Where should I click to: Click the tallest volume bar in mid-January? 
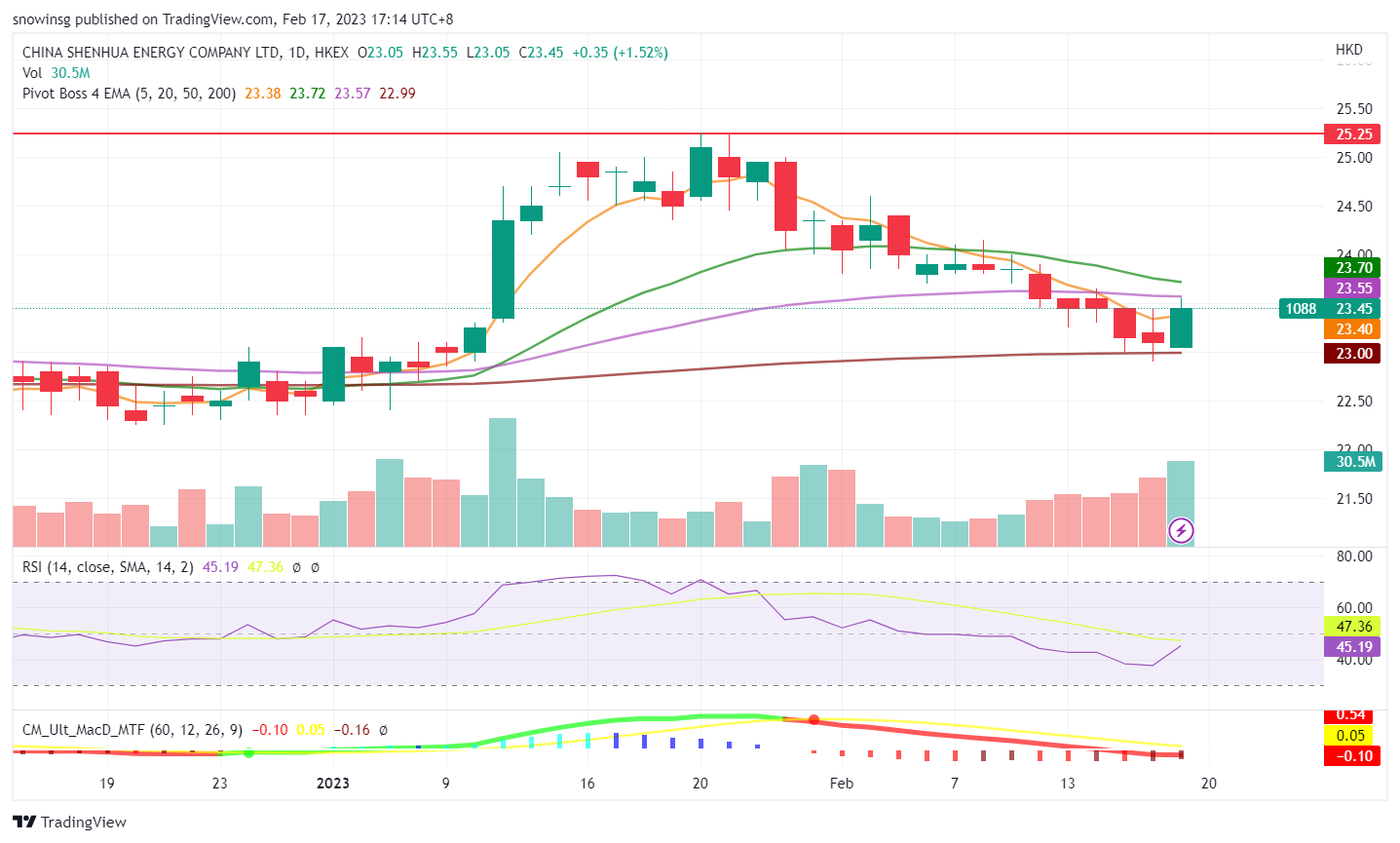click(x=503, y=482)
